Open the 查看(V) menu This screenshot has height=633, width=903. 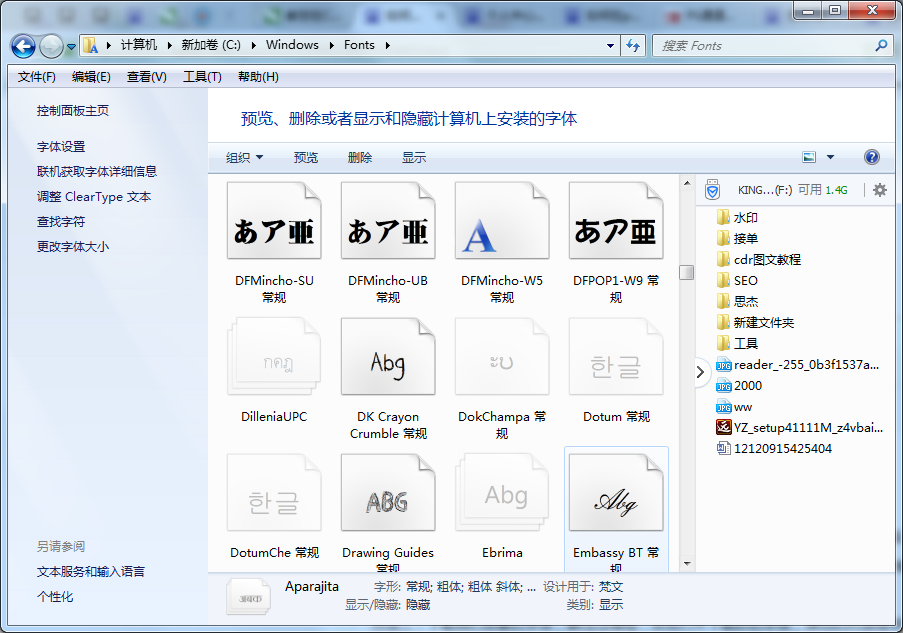(146, 77)
